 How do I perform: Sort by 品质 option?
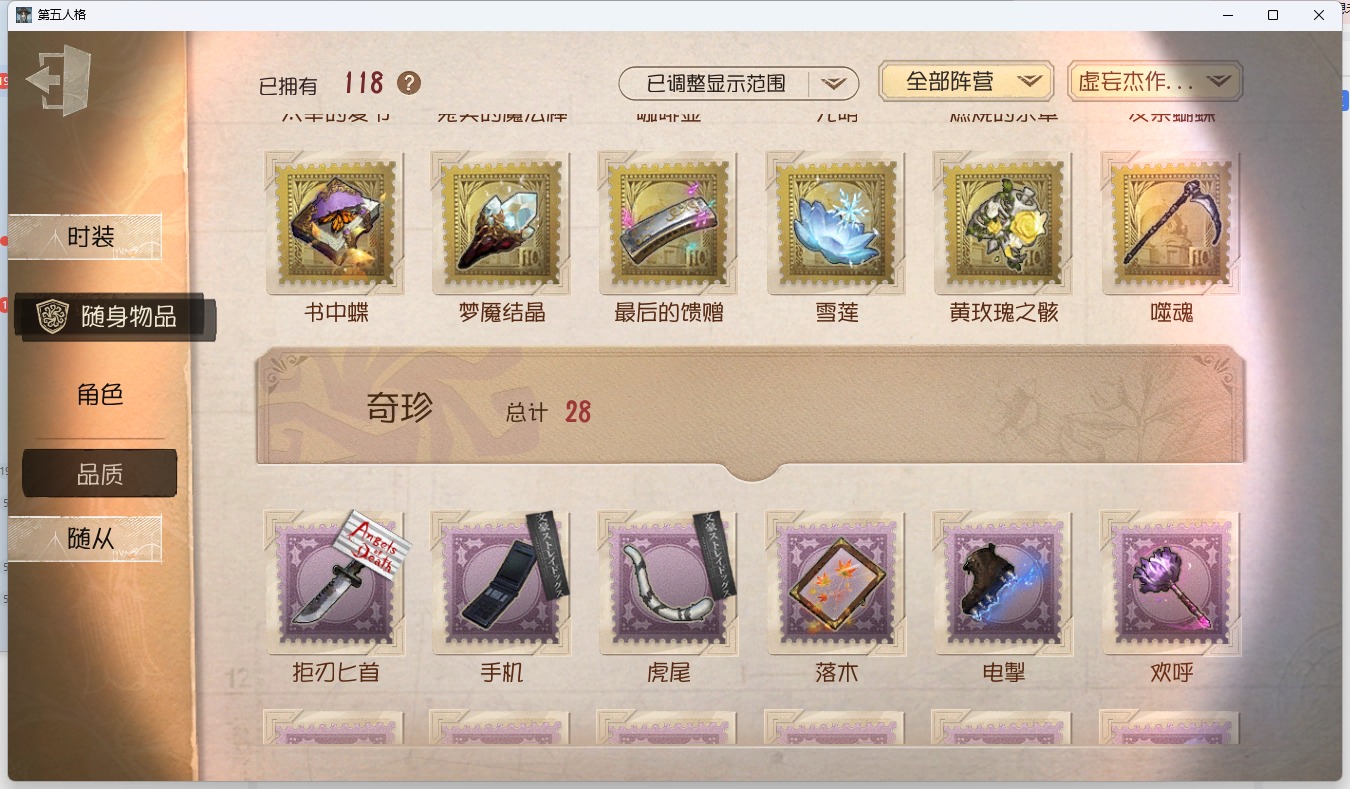pyautogui.click(x=100, y=474)
